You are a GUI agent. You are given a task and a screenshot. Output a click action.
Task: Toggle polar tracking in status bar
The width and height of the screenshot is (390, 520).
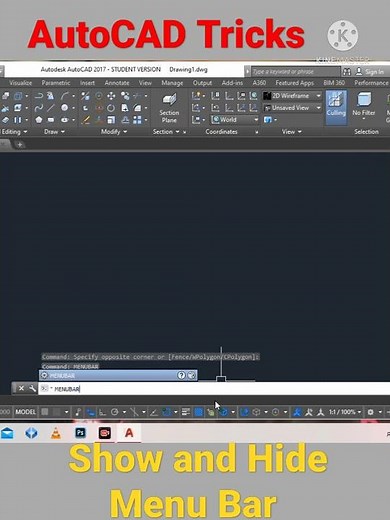[115, 412]
